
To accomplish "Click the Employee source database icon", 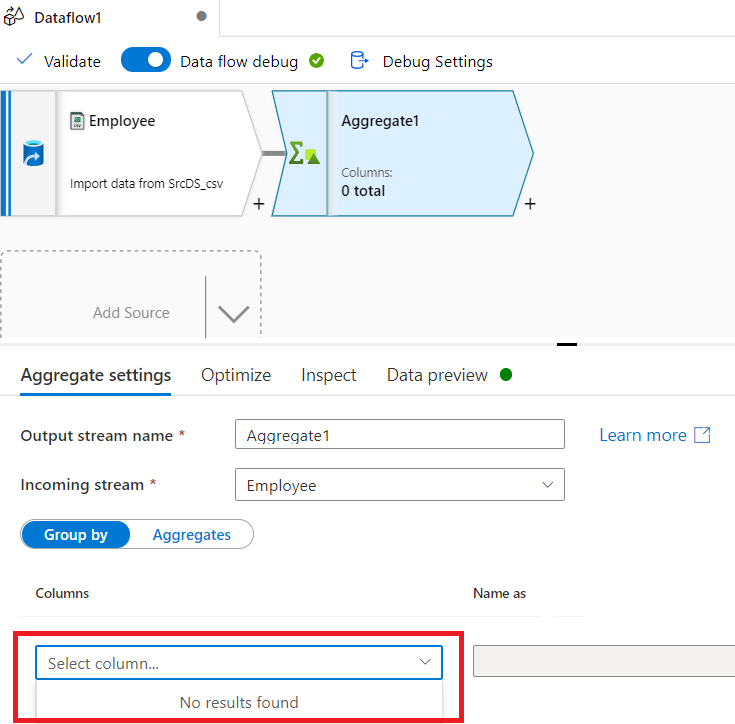I will pos(33,153).
